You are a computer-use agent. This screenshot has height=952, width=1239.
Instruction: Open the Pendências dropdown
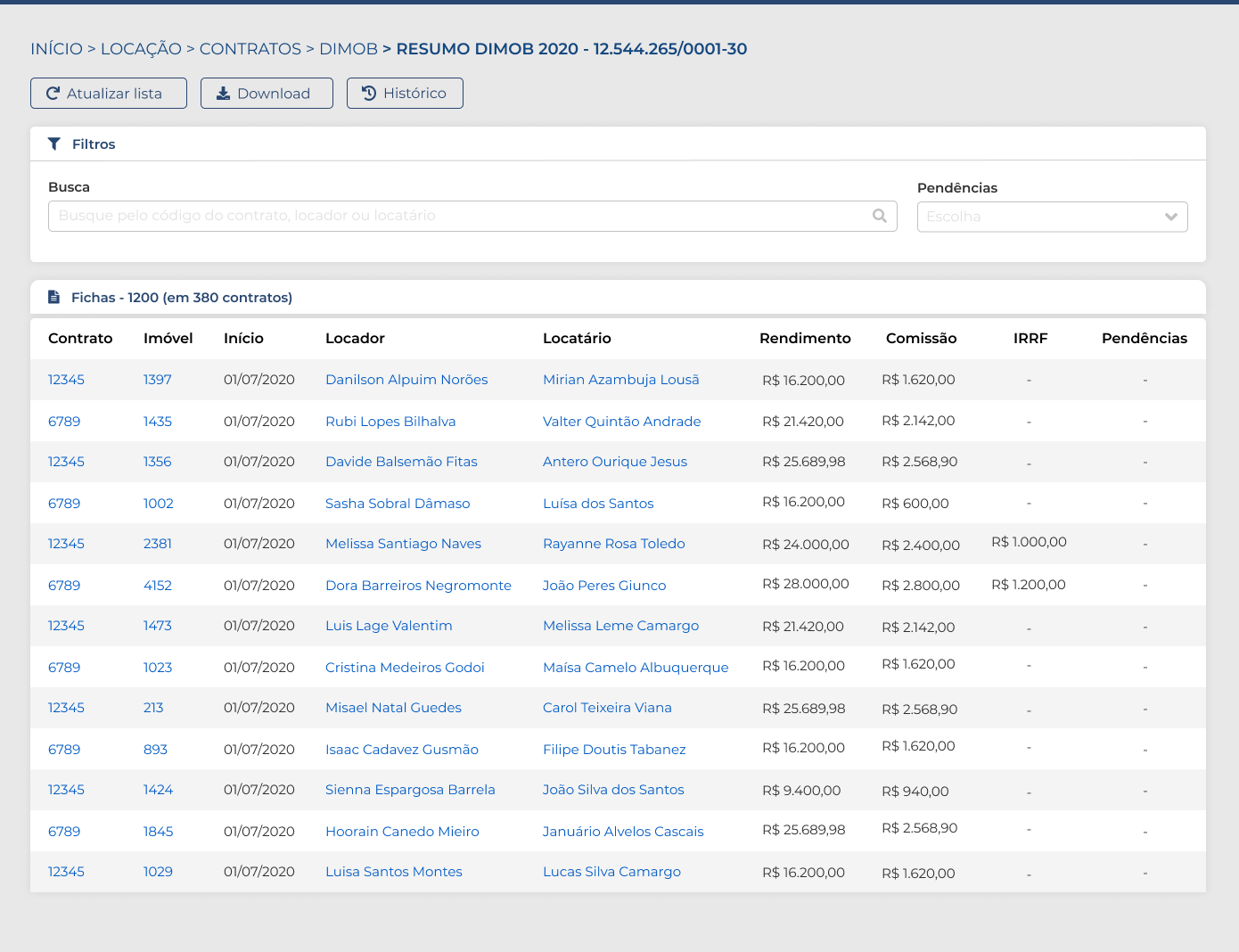pos(1052,217)
